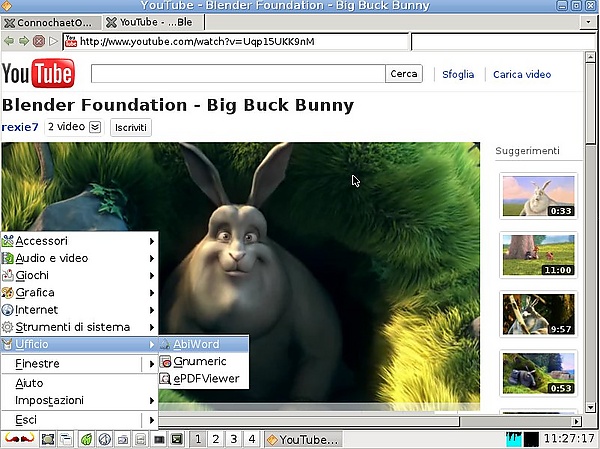Viewport: 600px width, 449px height.
Task: Open AbiWord from the Ufficio submenu
Action: (195, 344)
